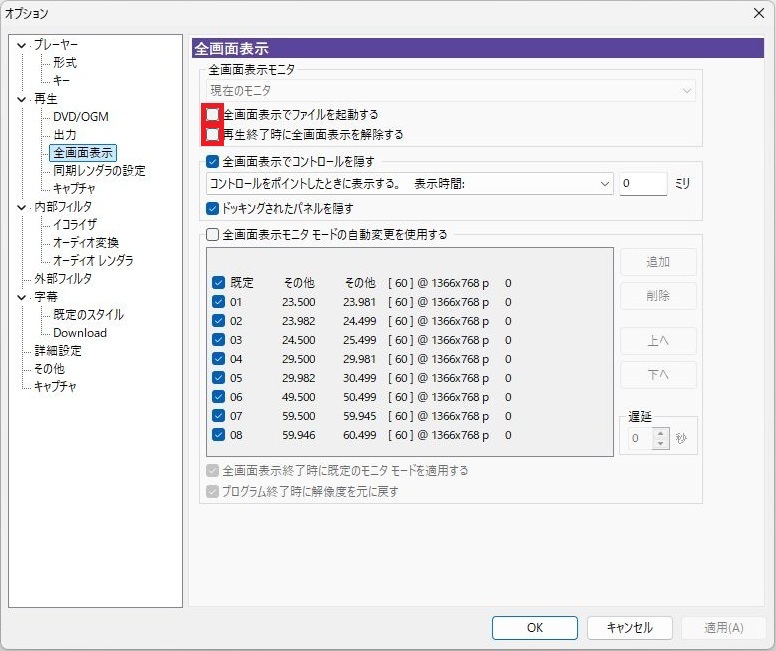The image size is (776, 651).
Task: Collapse the 内部フィルタ tree node
Action: coord(22,207)
